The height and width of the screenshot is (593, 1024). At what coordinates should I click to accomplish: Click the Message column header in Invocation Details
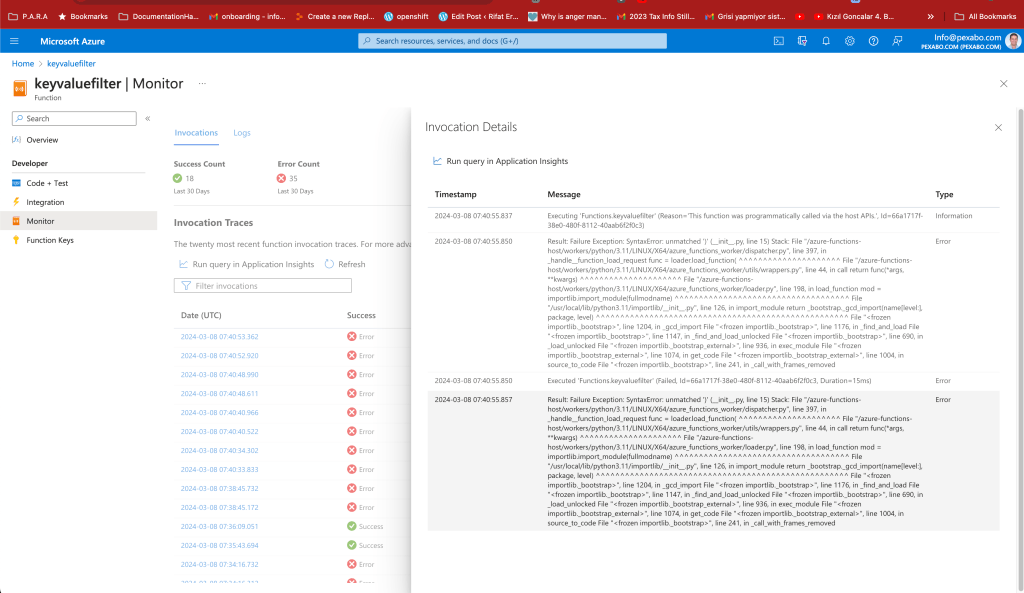point(564,195)
